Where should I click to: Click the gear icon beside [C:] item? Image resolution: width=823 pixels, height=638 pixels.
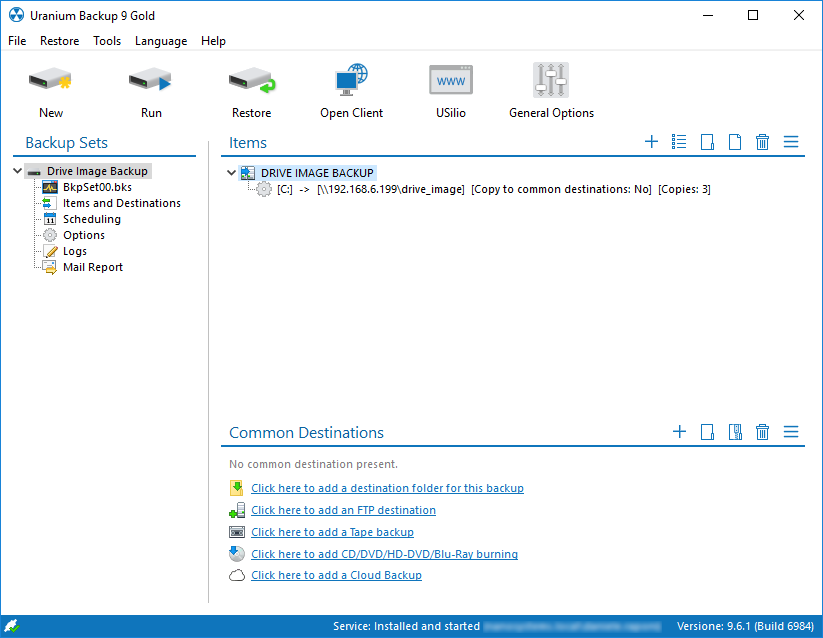[x=264, y=189]
